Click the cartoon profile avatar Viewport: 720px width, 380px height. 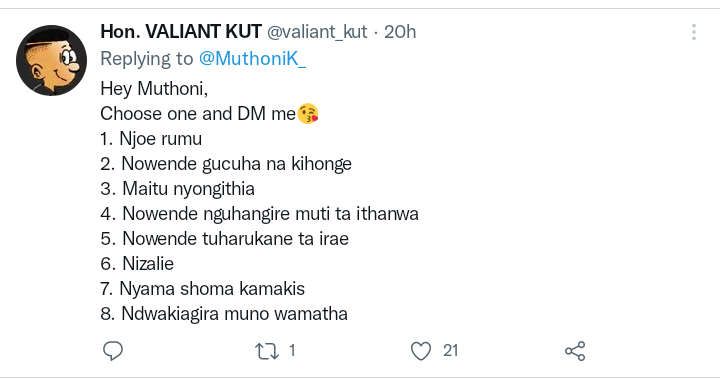click(x=51, y=61)
